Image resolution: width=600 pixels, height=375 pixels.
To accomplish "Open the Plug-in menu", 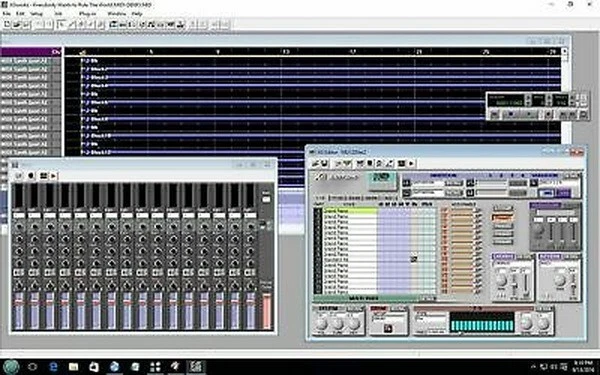I will point(88,14).
